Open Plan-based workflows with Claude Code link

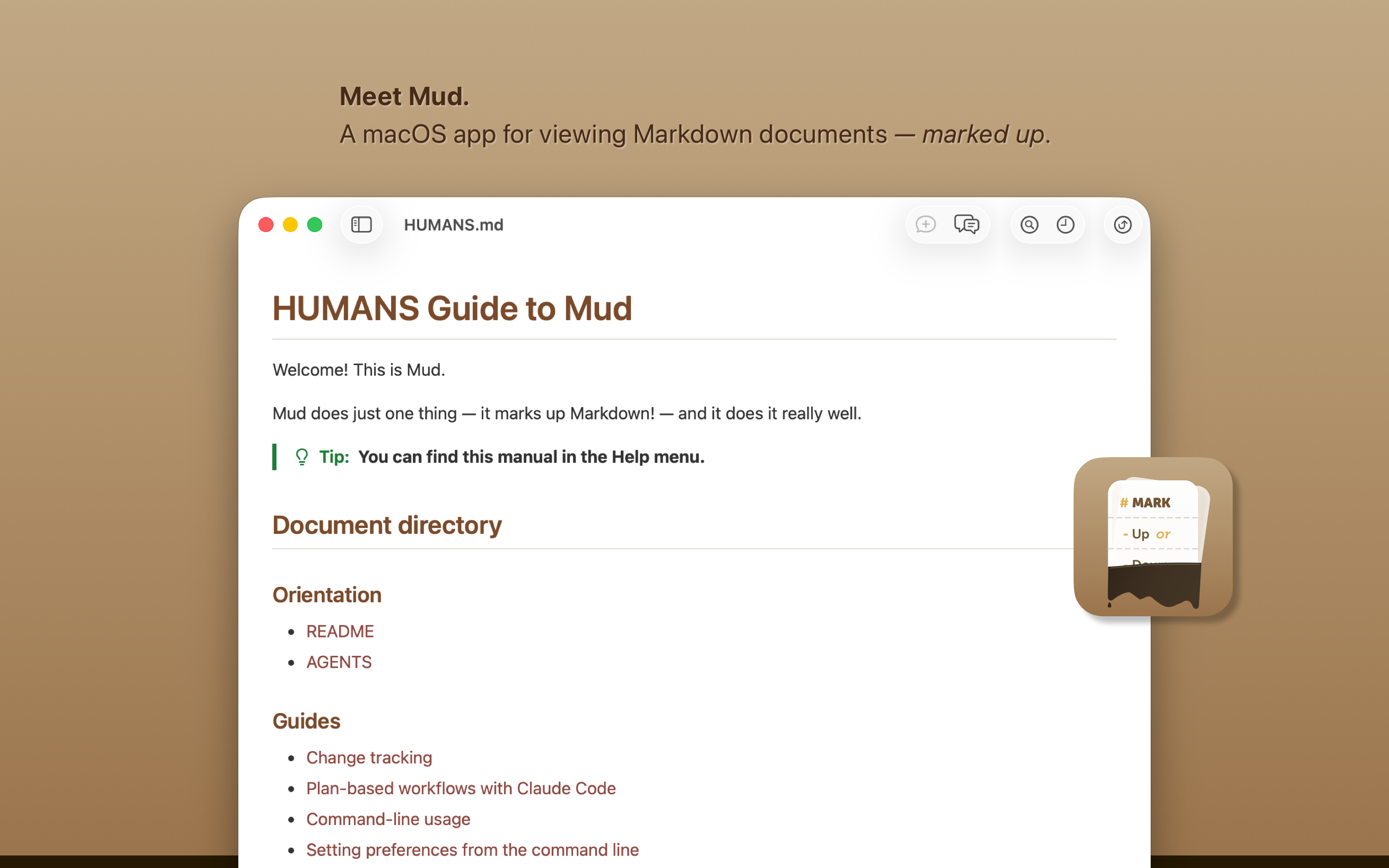click(461, 788)
